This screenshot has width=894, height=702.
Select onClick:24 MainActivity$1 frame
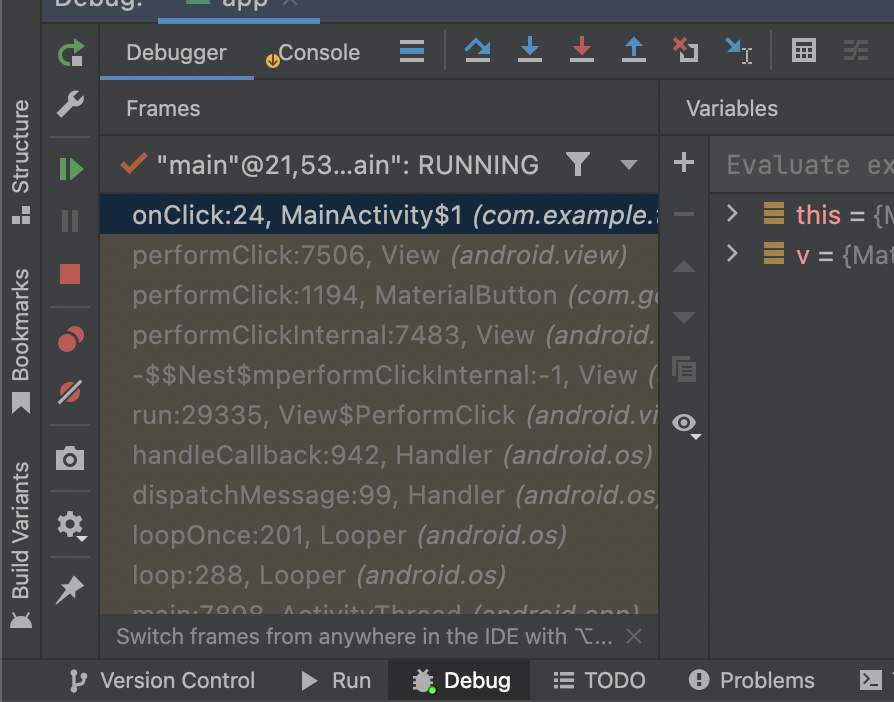pos(379,215)
